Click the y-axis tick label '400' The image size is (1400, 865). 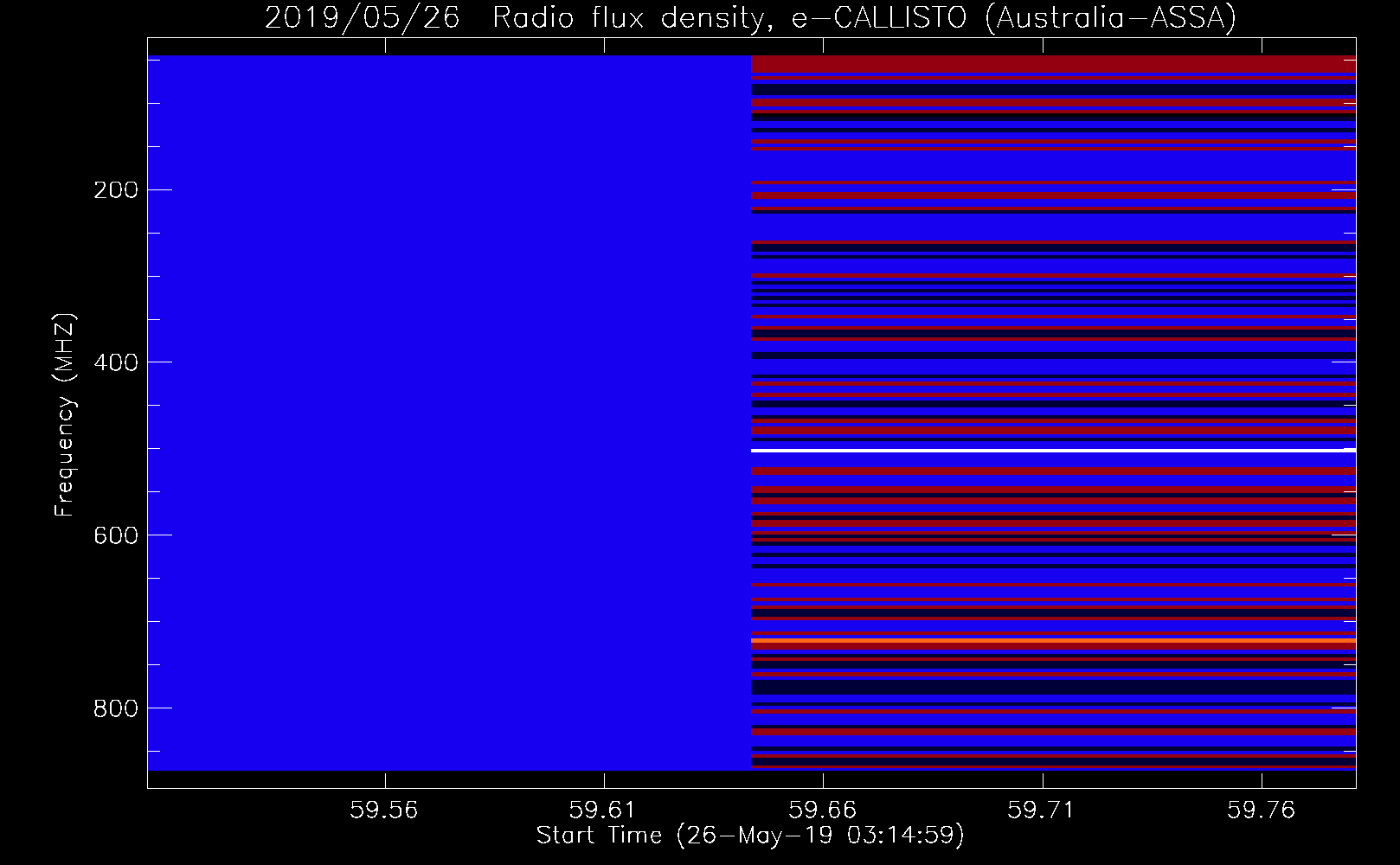point(115,362)
